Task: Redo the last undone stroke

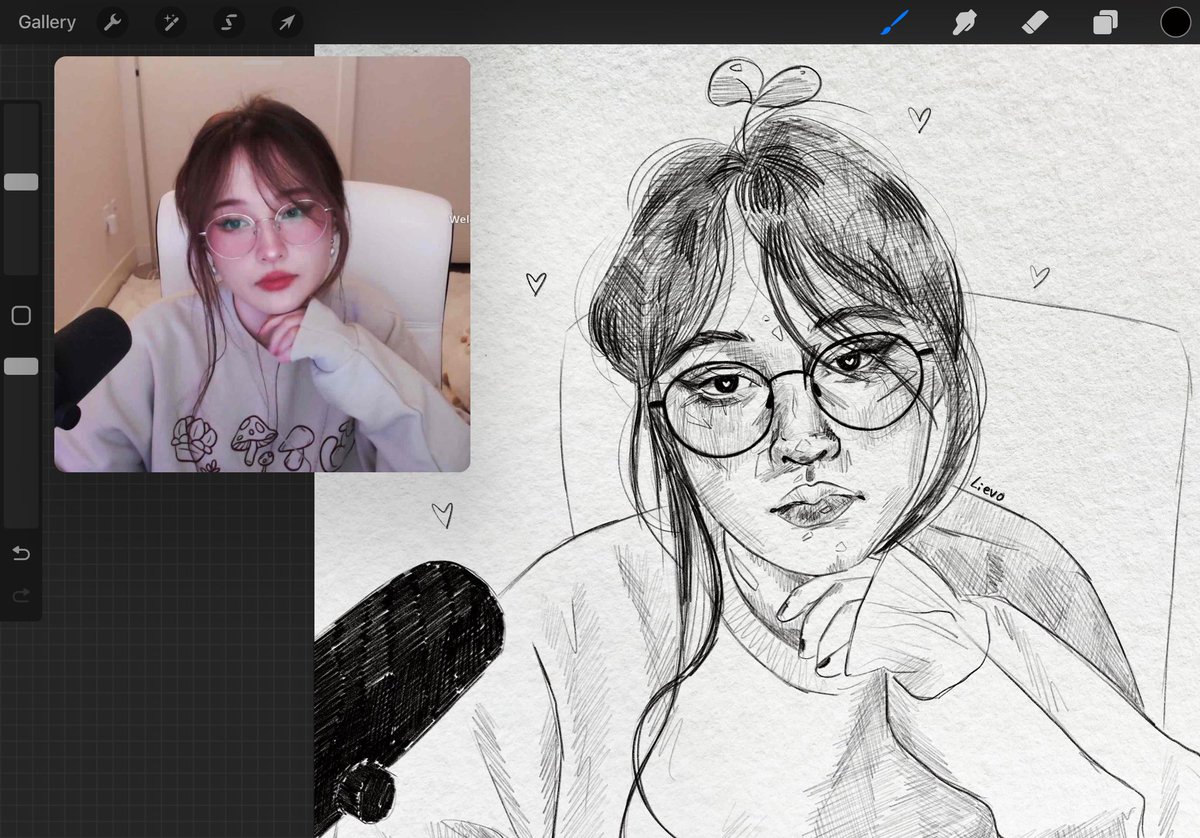Action: coord(21,596)
